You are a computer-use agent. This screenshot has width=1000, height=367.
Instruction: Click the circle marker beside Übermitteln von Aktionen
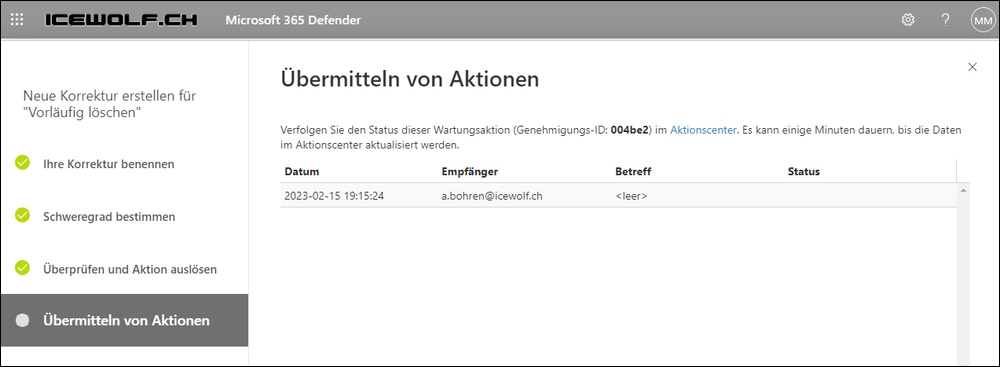pyautogui.click(x=22, y=320)
